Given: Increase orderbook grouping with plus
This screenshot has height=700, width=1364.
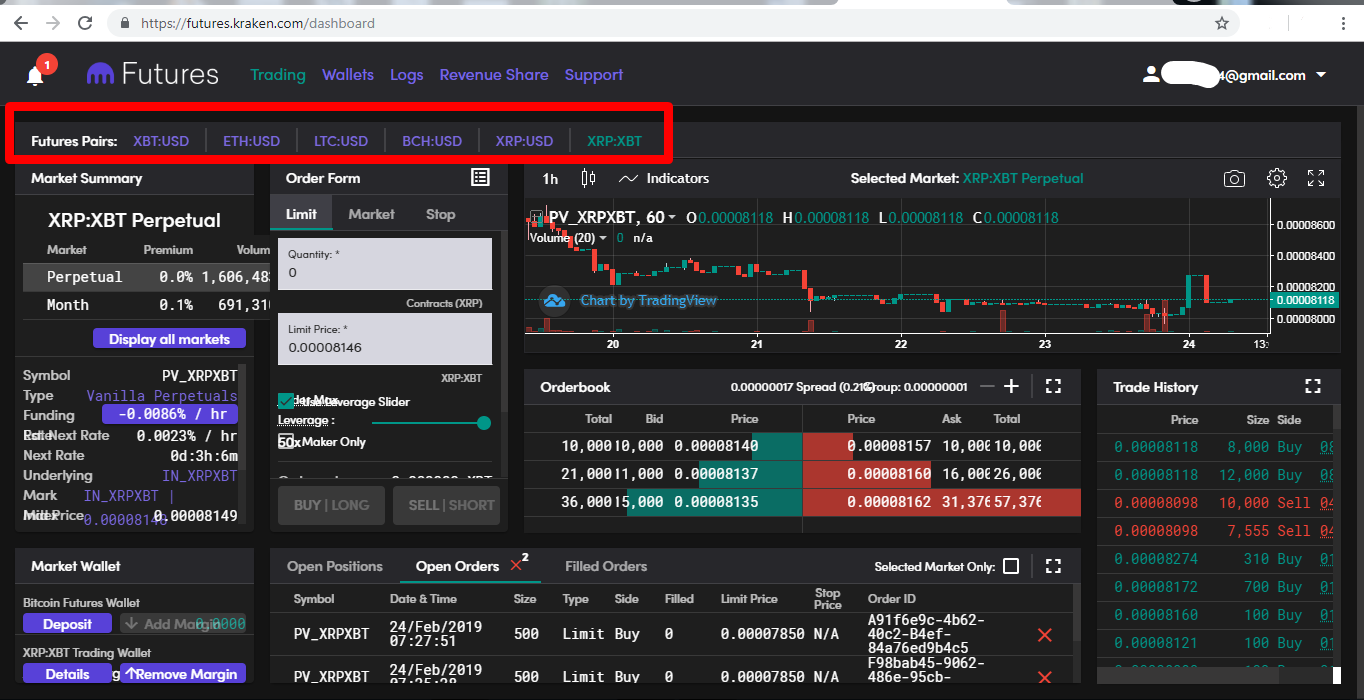Looking at the screenshot, I should pyautogui.click(x=1011, y=386).
